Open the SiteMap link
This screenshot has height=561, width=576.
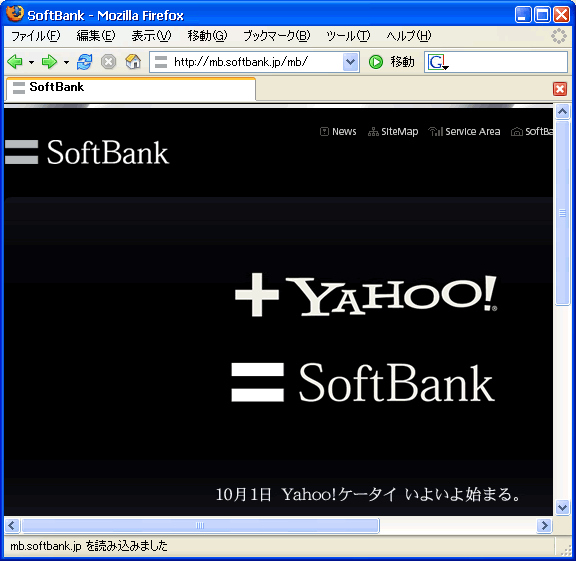point(393,132)
